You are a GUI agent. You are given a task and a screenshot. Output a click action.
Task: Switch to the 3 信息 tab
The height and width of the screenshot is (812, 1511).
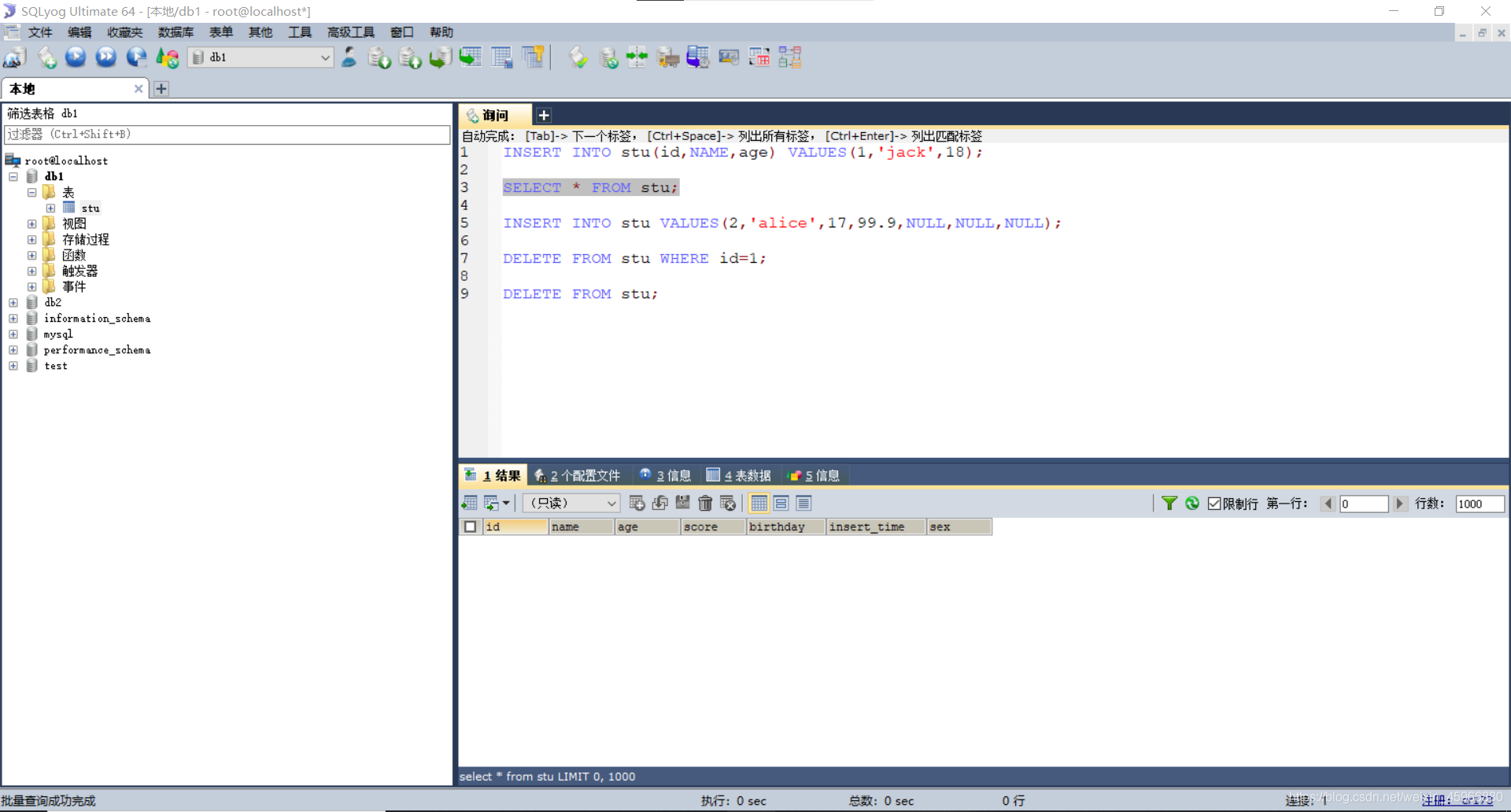[666, 475]
